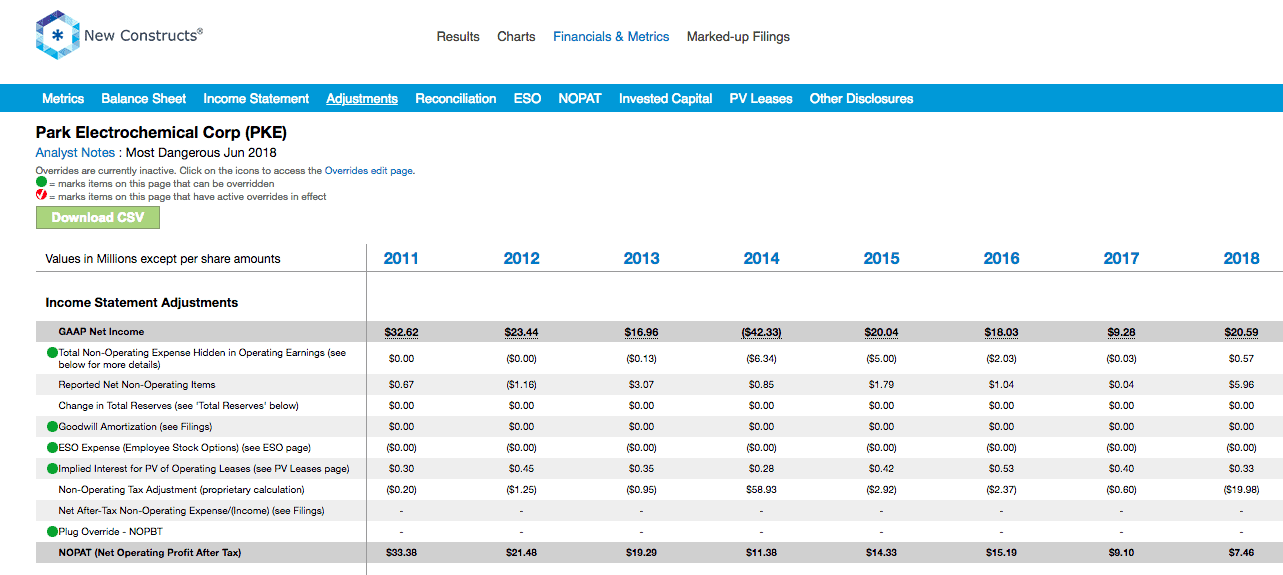
Task: Click the ($6.34) hidden non-operating expense value
Action: coord(761,358)
